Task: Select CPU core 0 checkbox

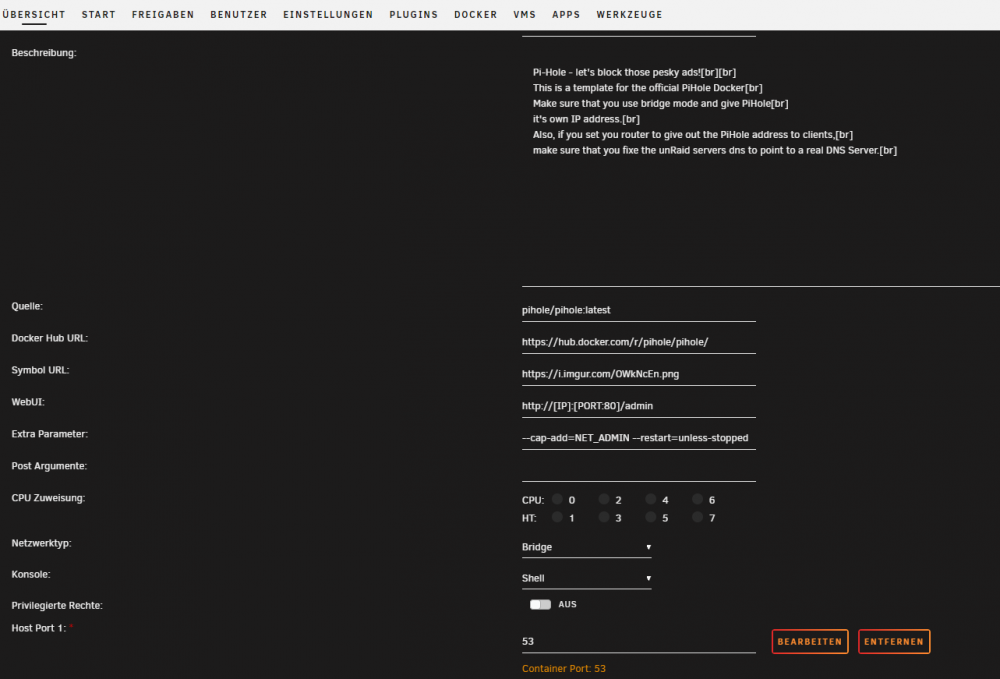Action: tap(557, 499)
